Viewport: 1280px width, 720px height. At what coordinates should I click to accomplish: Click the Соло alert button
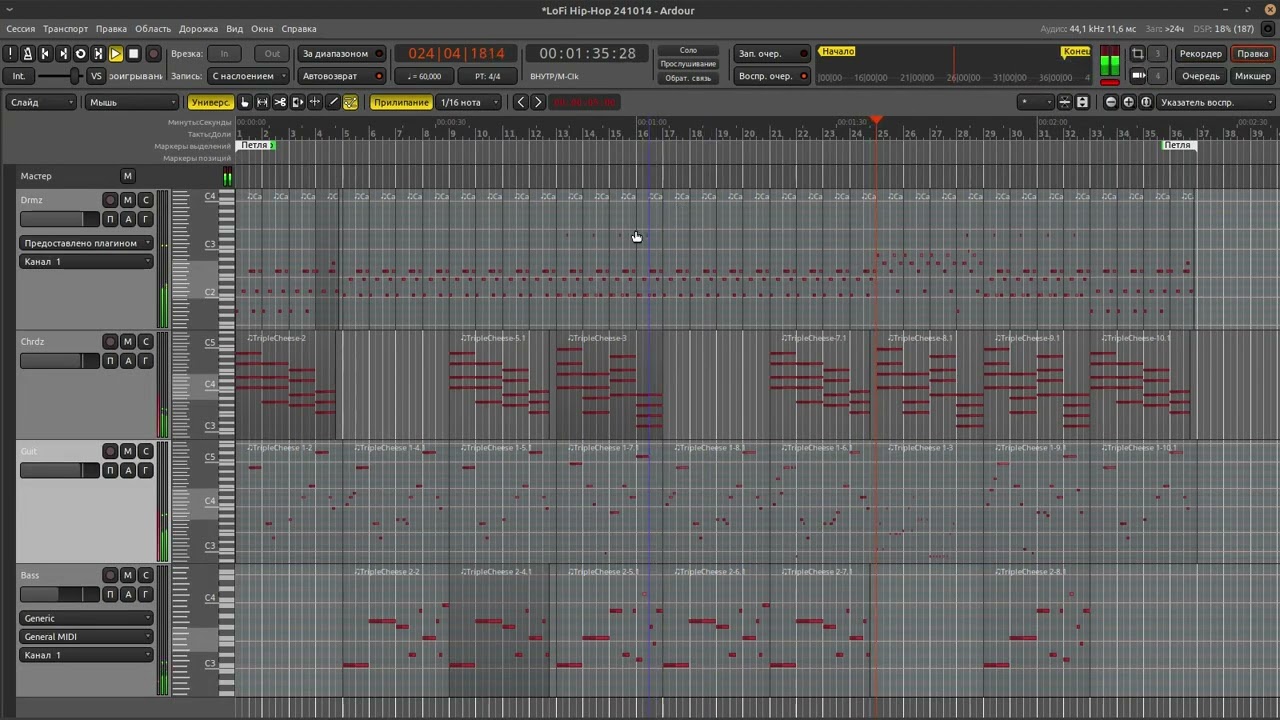click(688, 50)
